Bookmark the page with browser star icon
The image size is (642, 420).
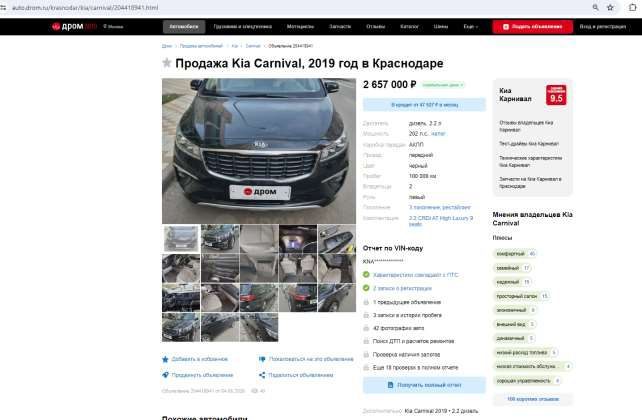tap(610, 7)
